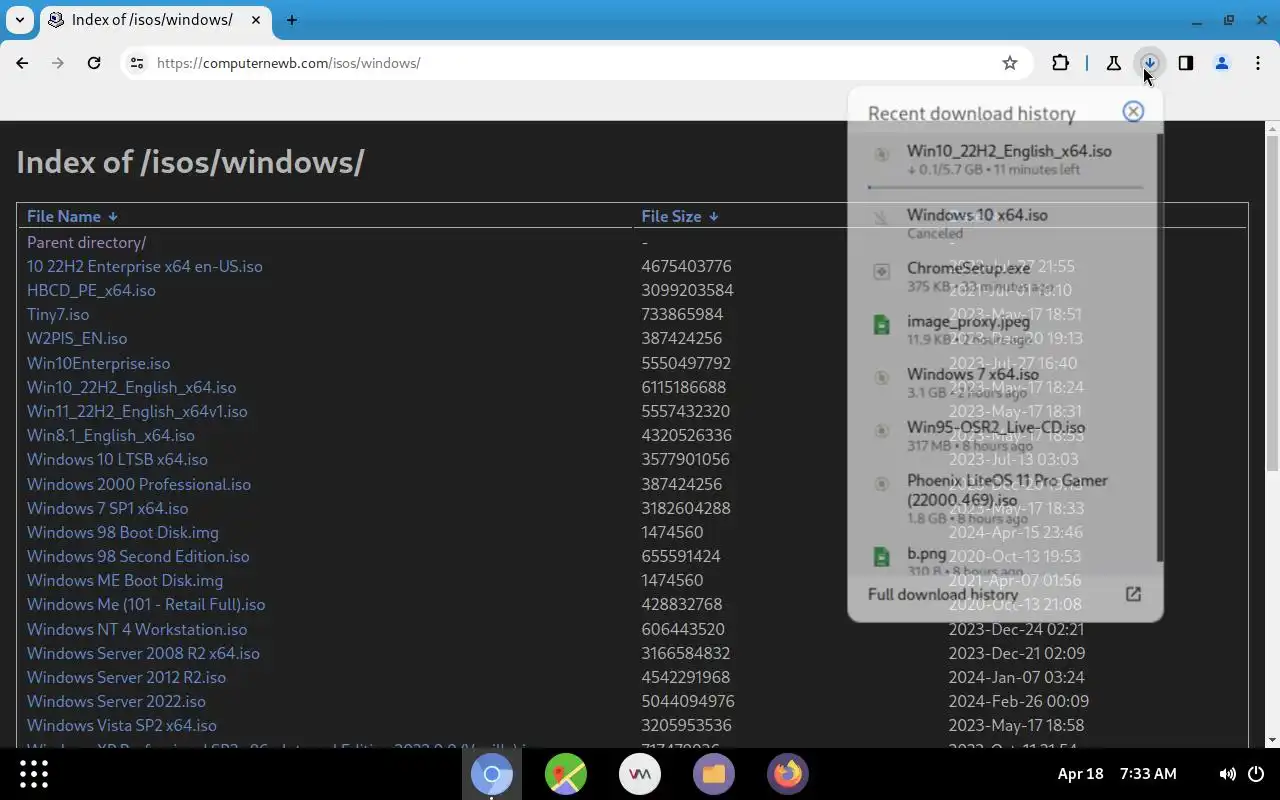Go back to the previous page
The image size is (1280, 800).
[x=22, y=63]
